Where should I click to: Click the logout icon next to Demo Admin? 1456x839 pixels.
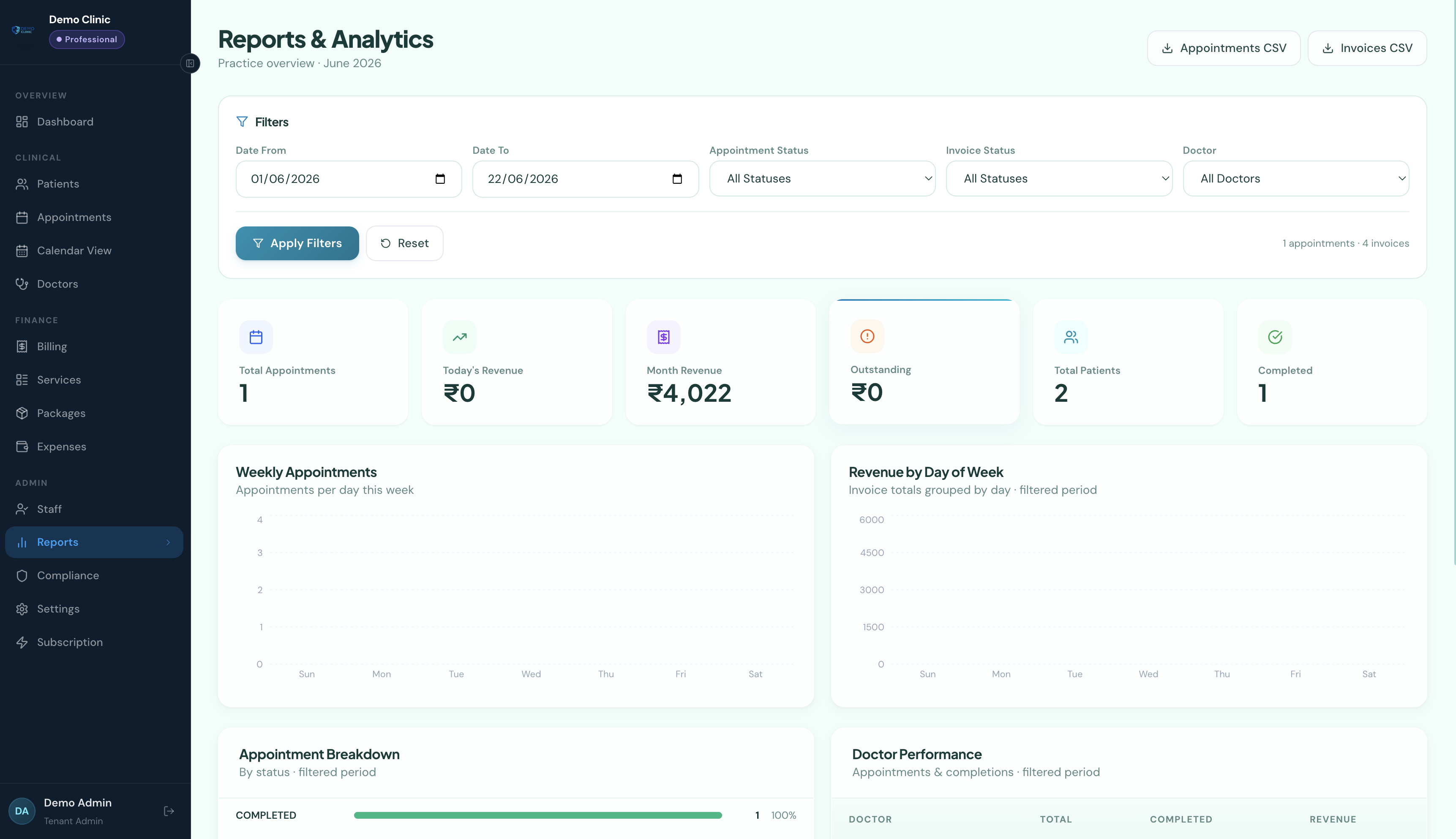click(169, 811)
